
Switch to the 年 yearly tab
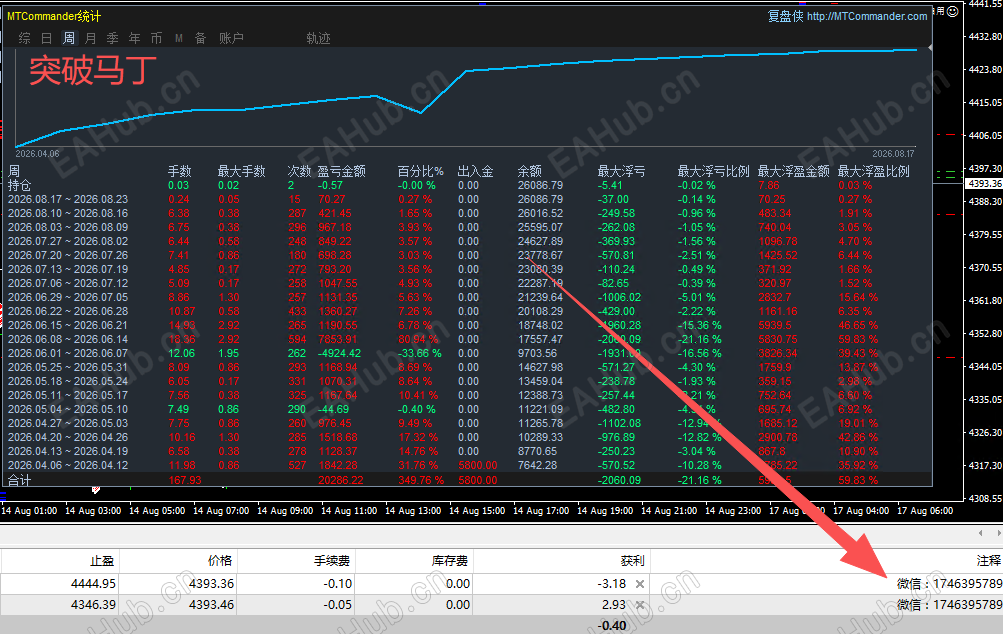134,38
